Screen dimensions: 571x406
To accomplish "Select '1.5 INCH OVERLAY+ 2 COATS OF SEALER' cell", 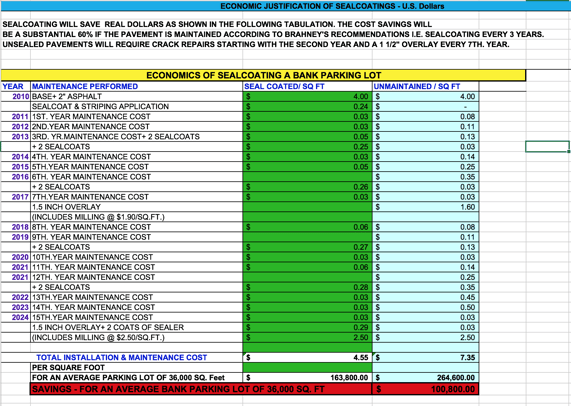I will click(x=137, y=327).
